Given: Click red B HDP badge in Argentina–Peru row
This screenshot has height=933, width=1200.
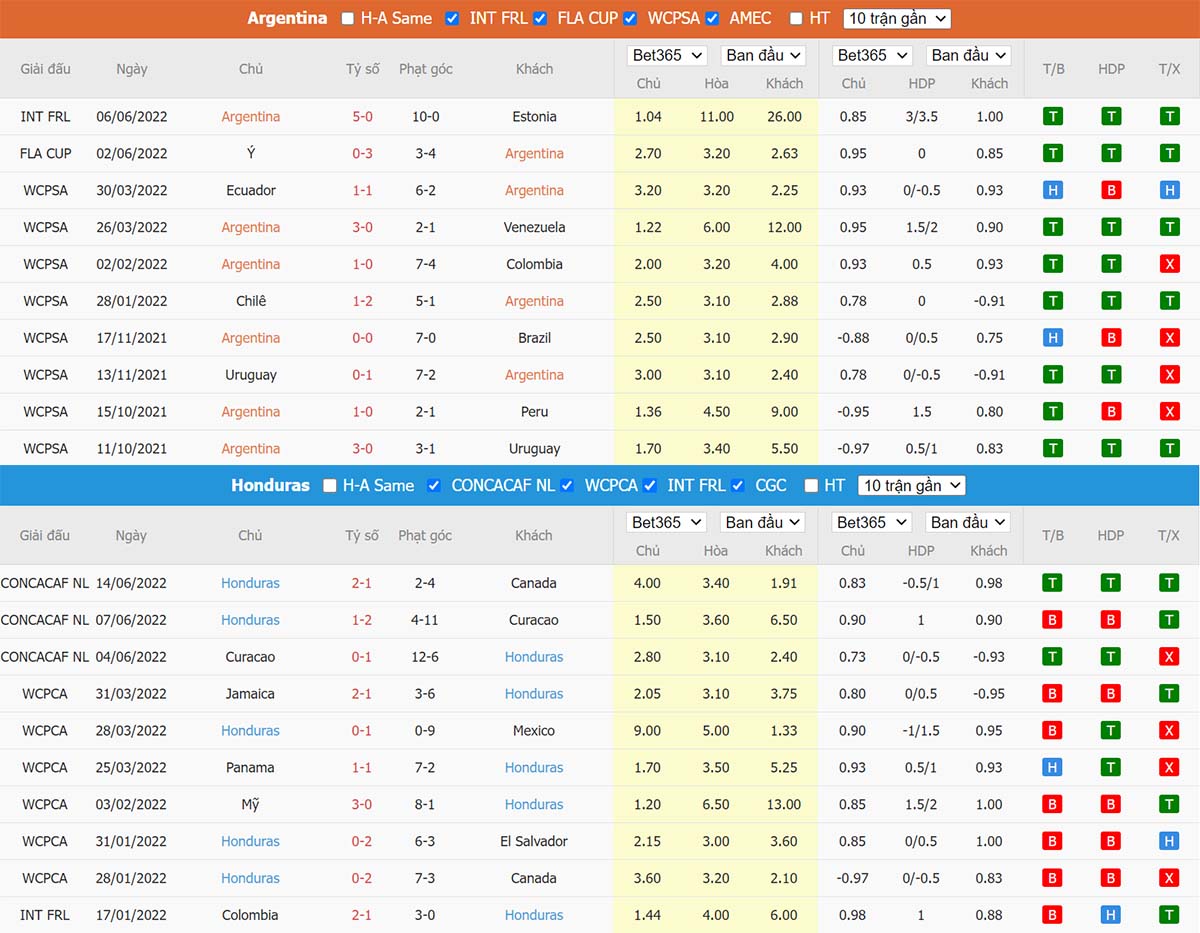Looking at the screenshot, I should [x=1111, y=412].
